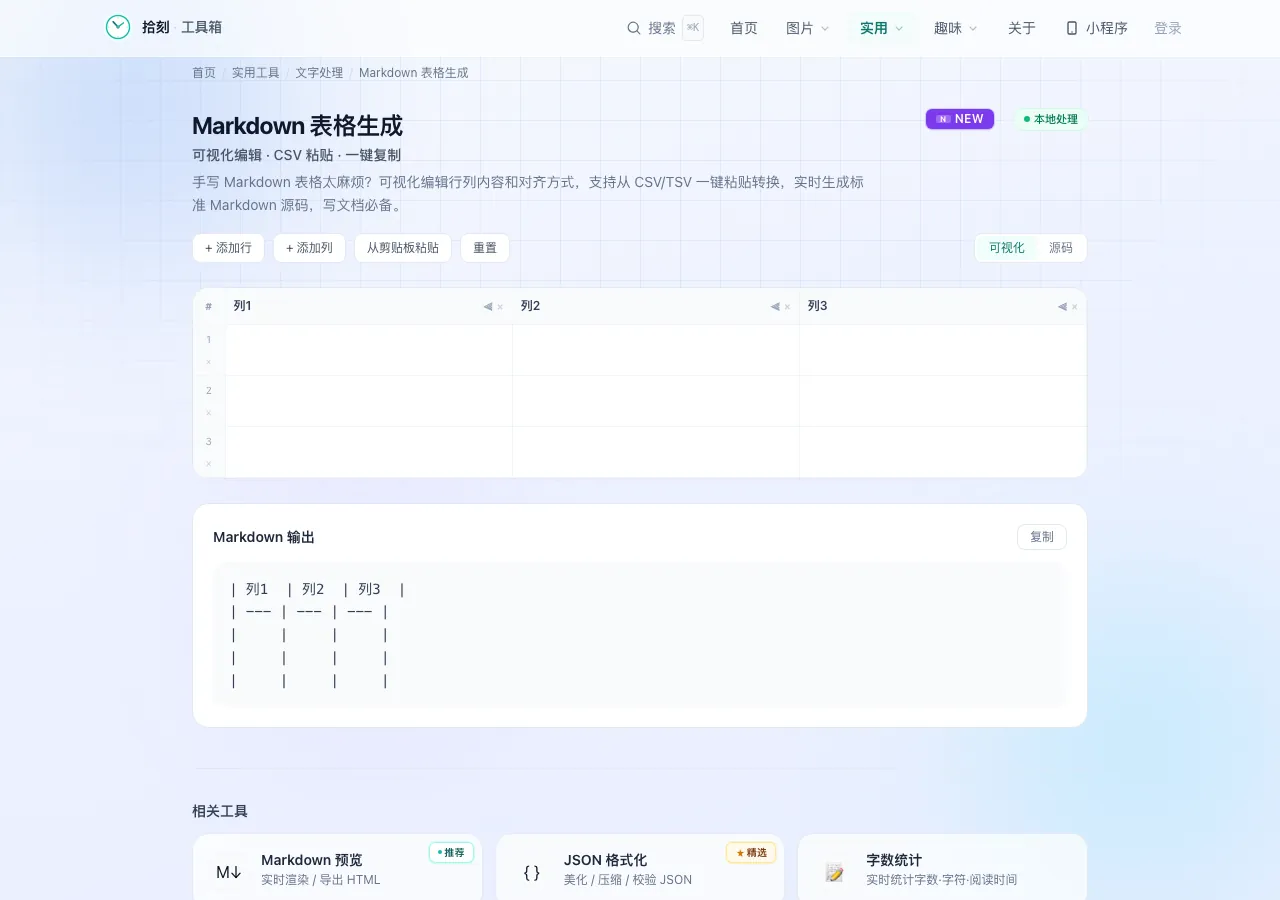Delete column 列3 with its × icon
Viewport: 1280px width, 900px height.
(x=1075, y=307)
